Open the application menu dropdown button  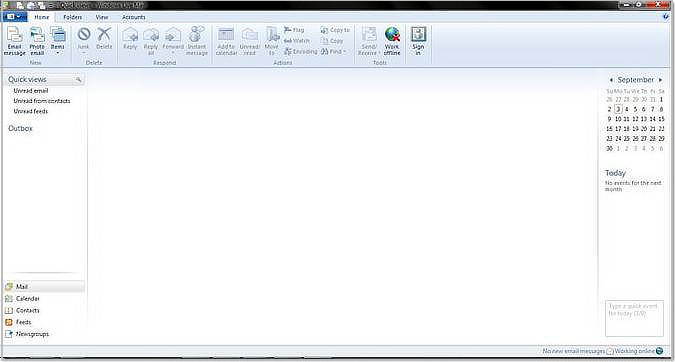point(15,17)
